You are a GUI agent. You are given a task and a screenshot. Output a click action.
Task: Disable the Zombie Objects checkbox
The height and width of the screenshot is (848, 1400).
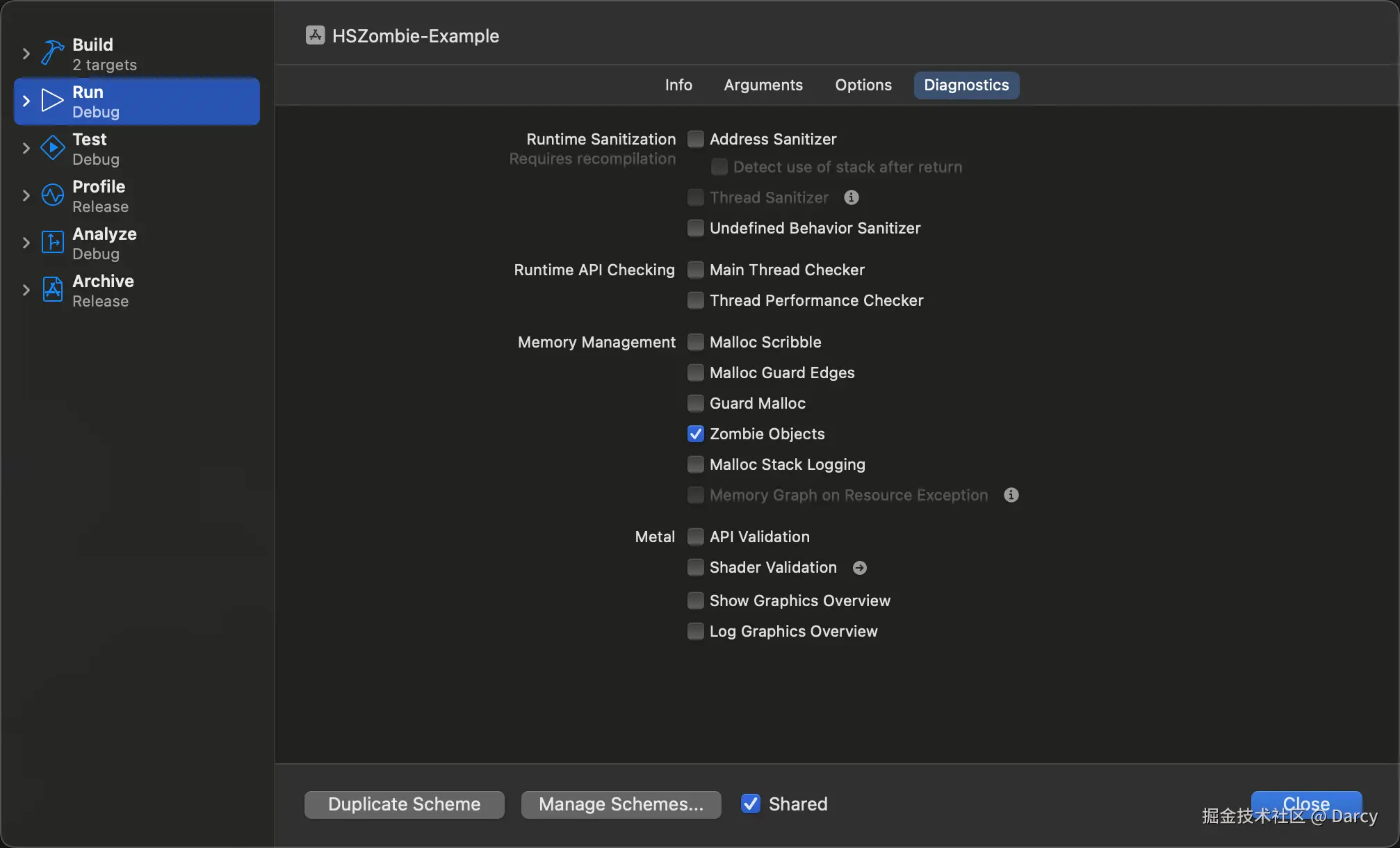[x=695, y=434]
